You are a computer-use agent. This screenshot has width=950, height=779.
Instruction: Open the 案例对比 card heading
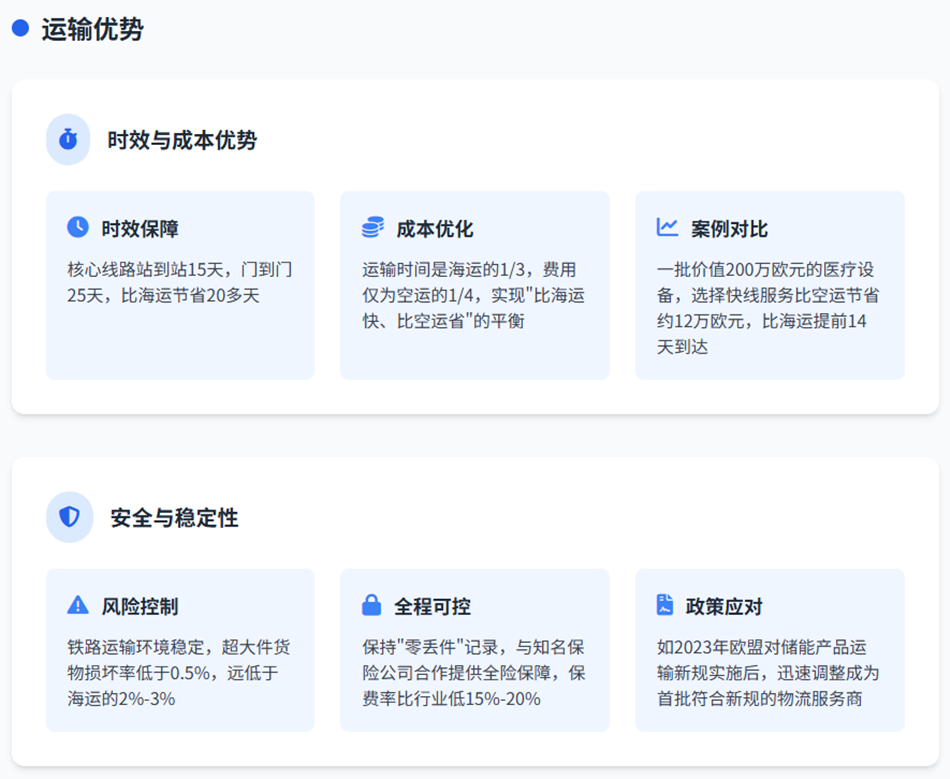(730, 229)
